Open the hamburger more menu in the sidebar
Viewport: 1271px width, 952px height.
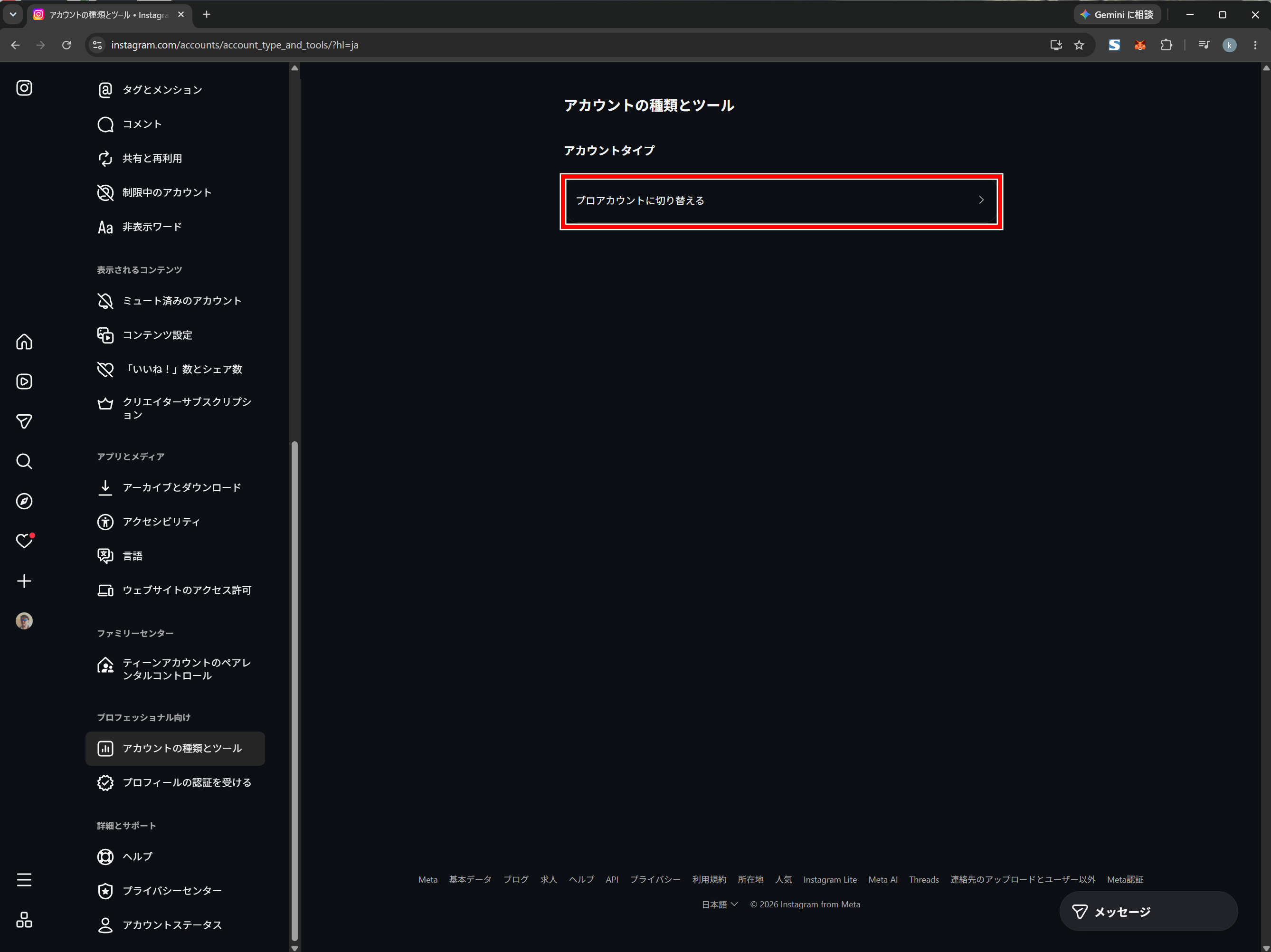[x=24, y=880]
